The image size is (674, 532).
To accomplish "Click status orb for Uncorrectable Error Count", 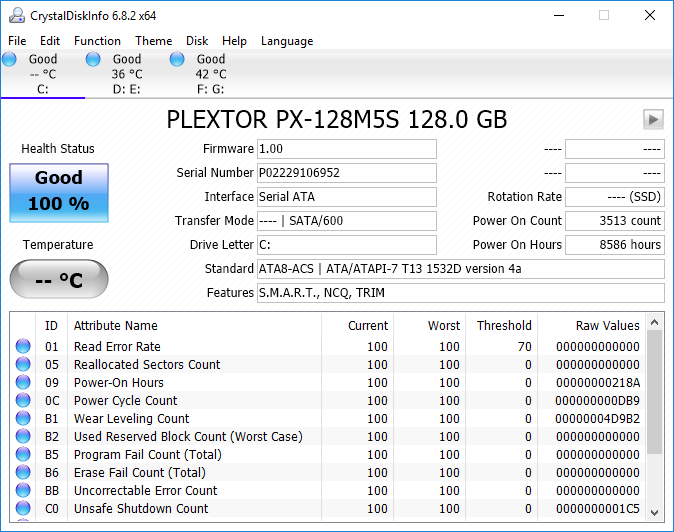I will click(x=23, y=490).
